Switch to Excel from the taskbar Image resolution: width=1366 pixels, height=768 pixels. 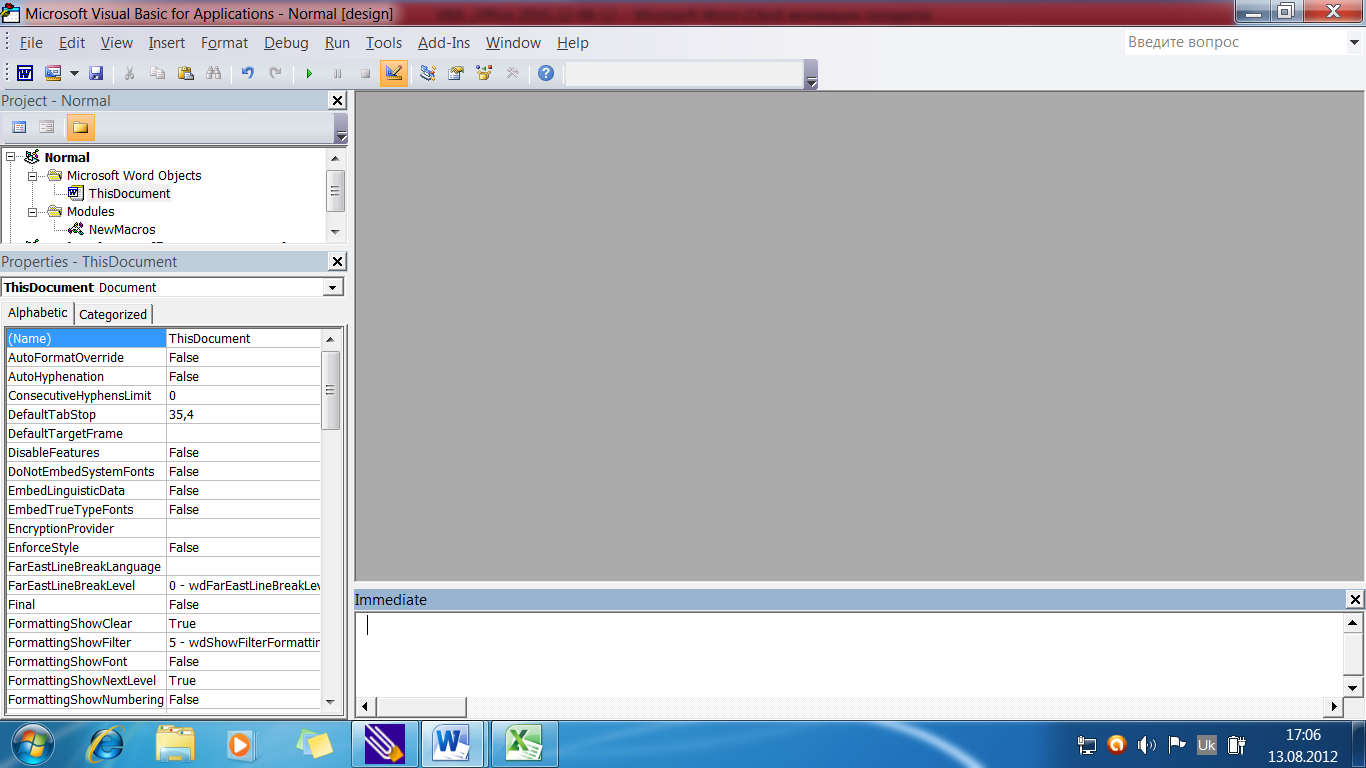(523, 744)
